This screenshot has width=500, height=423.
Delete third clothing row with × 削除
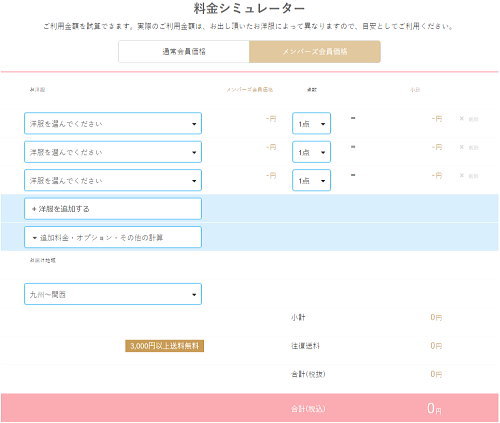[469, 176]
